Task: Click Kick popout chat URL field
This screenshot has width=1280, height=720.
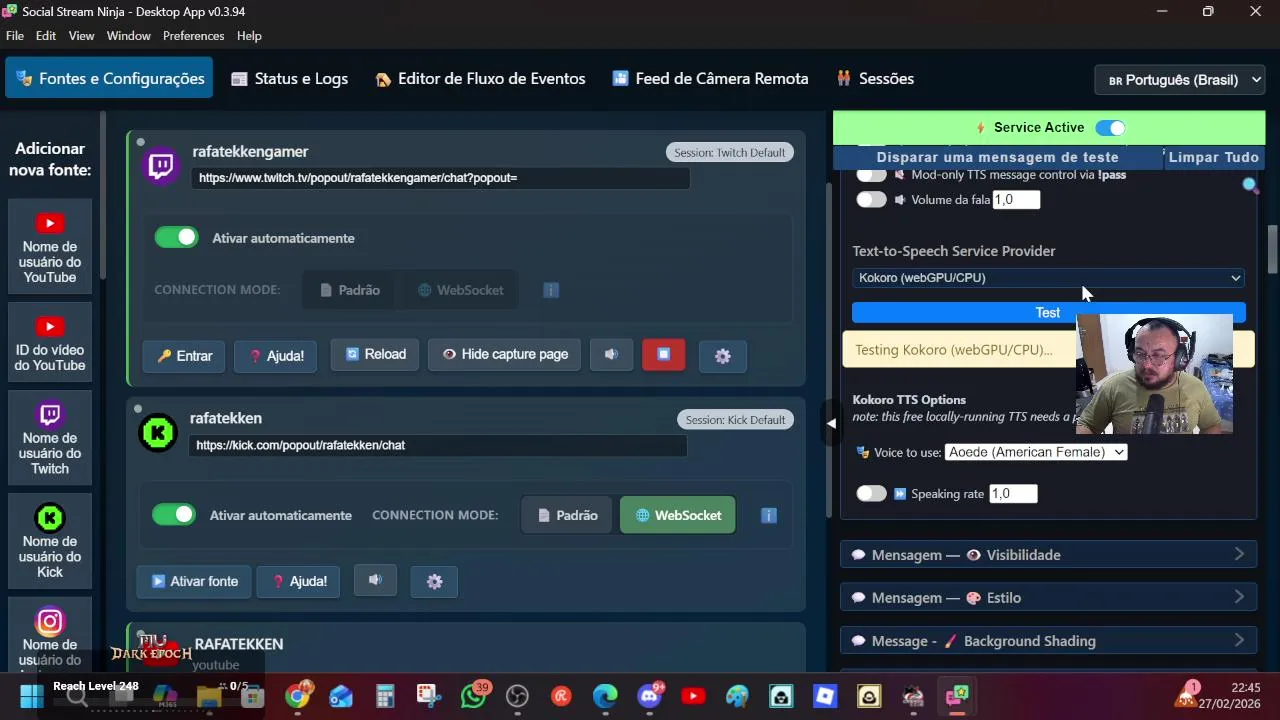Action: pyautogui.click(x=438, y=445)
